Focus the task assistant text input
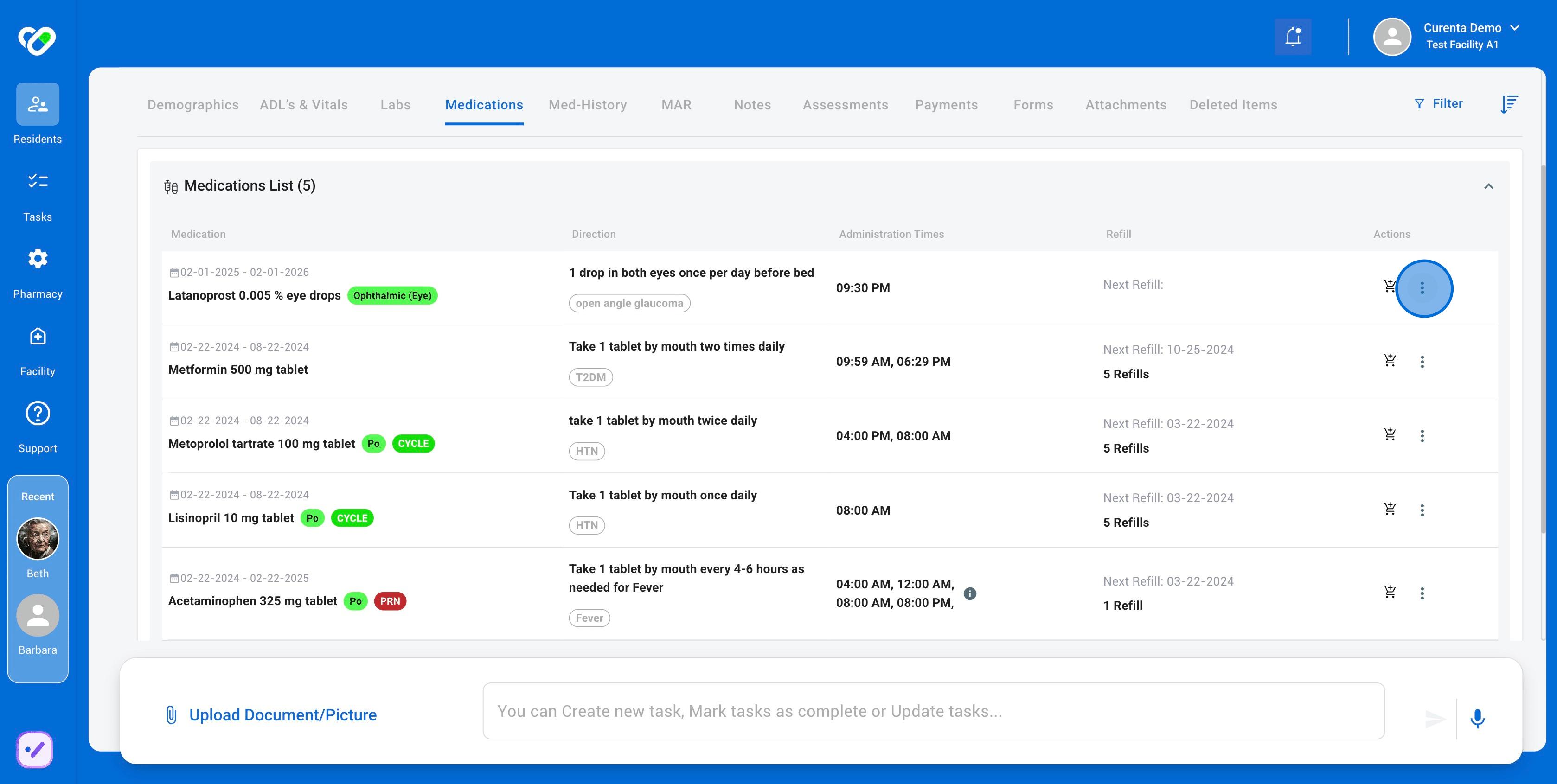Image resolution: width=1557 pixels, height=784 pixels. [933, 711]
